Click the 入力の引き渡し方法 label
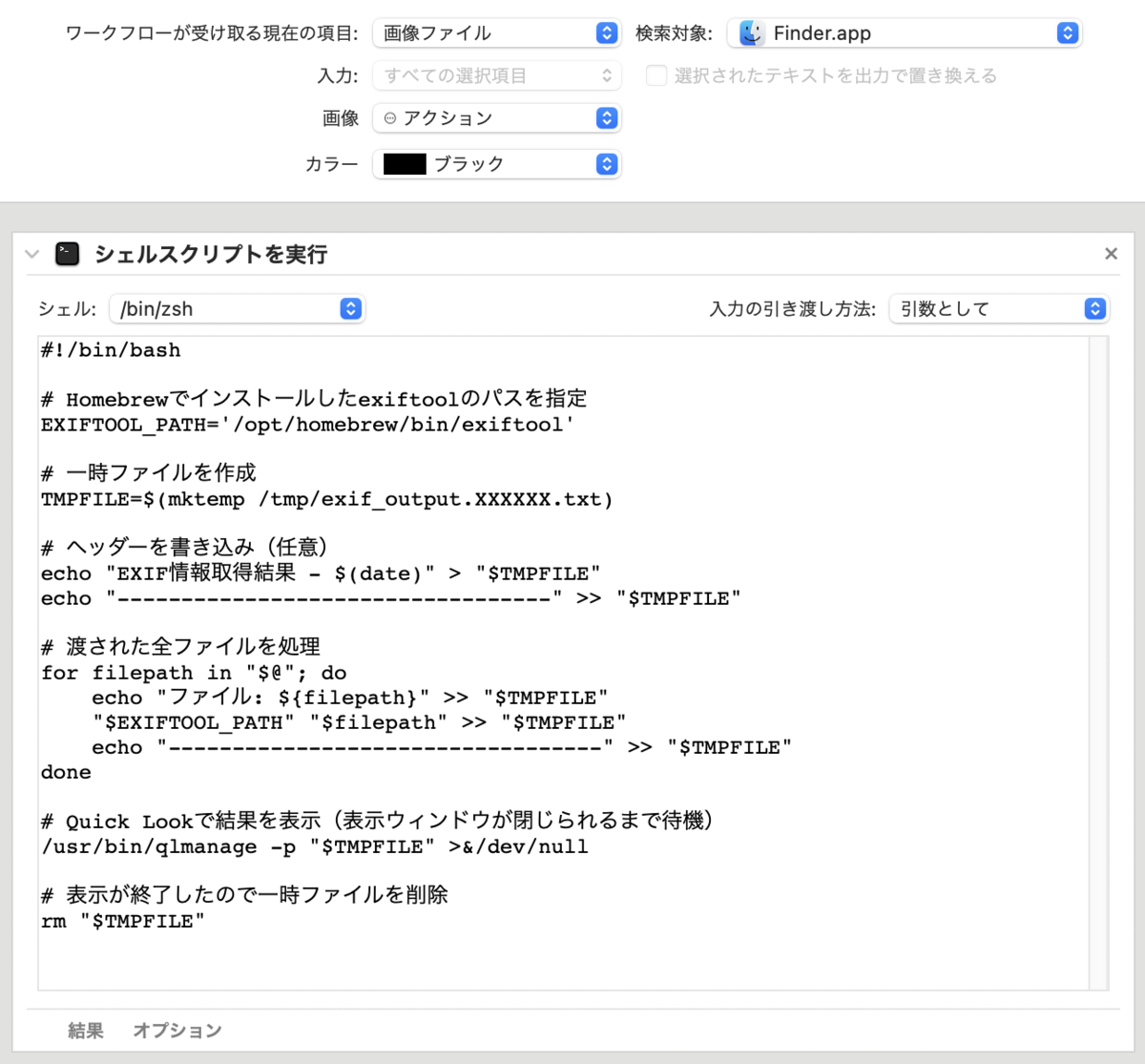Viewport: 1145px width, 1064px height. point(793,309)
